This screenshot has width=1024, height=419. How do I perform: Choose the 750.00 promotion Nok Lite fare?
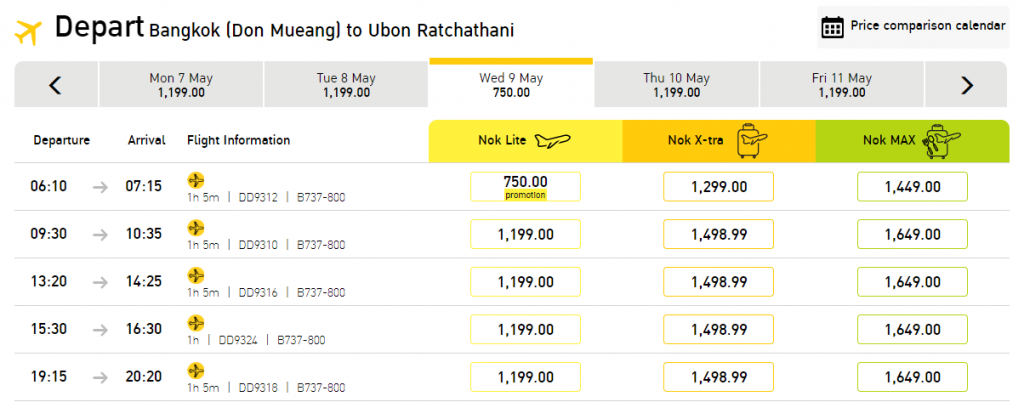pyautogui.click(x=525, y=187)
